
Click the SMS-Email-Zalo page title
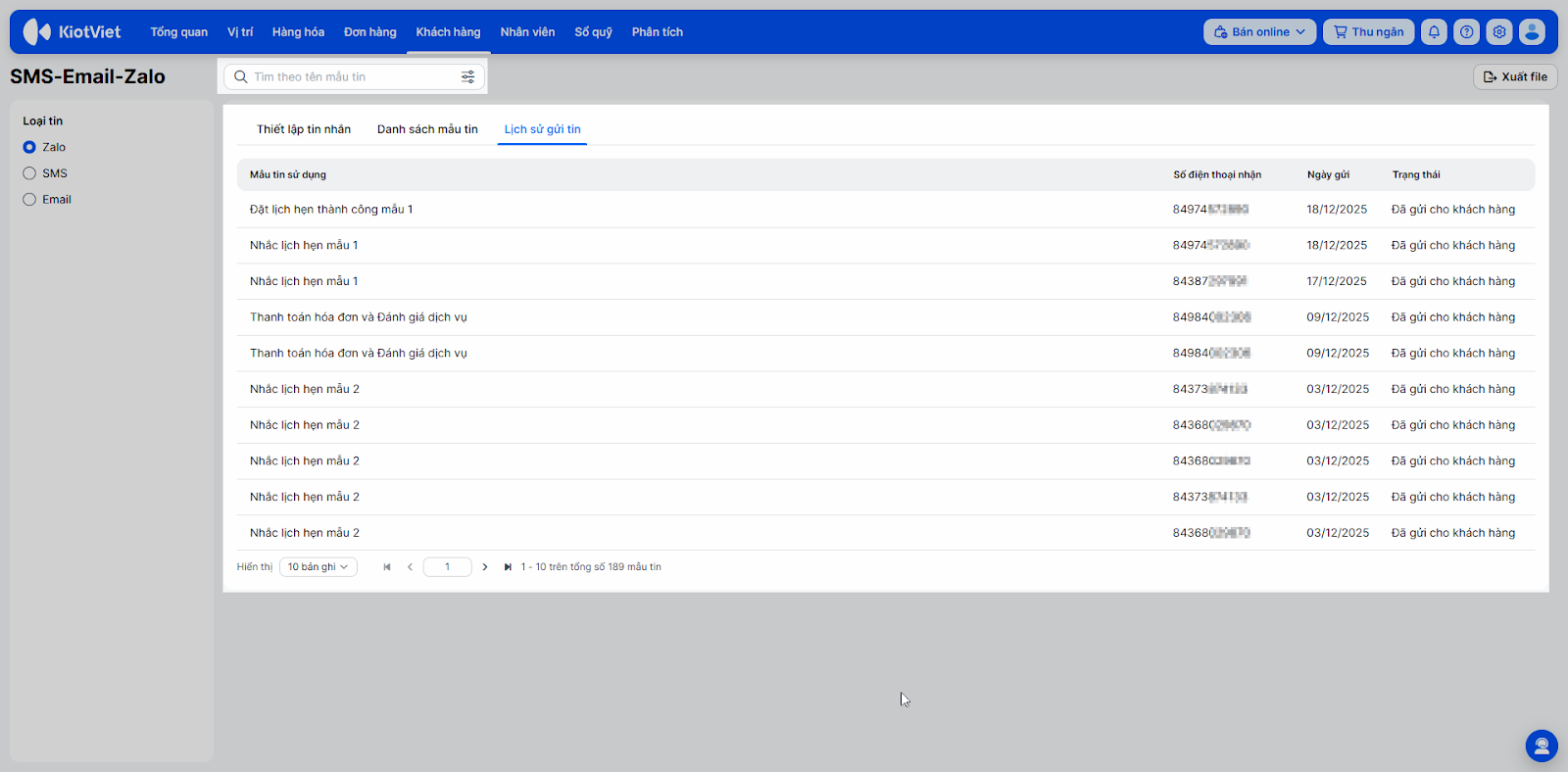pos(88,76)
